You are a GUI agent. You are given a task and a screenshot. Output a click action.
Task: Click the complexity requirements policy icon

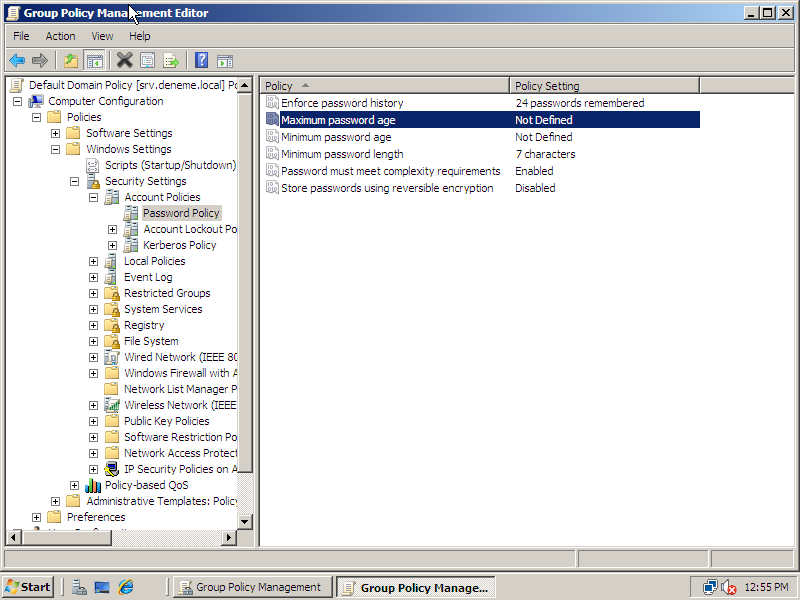click(x=272, y=170)
